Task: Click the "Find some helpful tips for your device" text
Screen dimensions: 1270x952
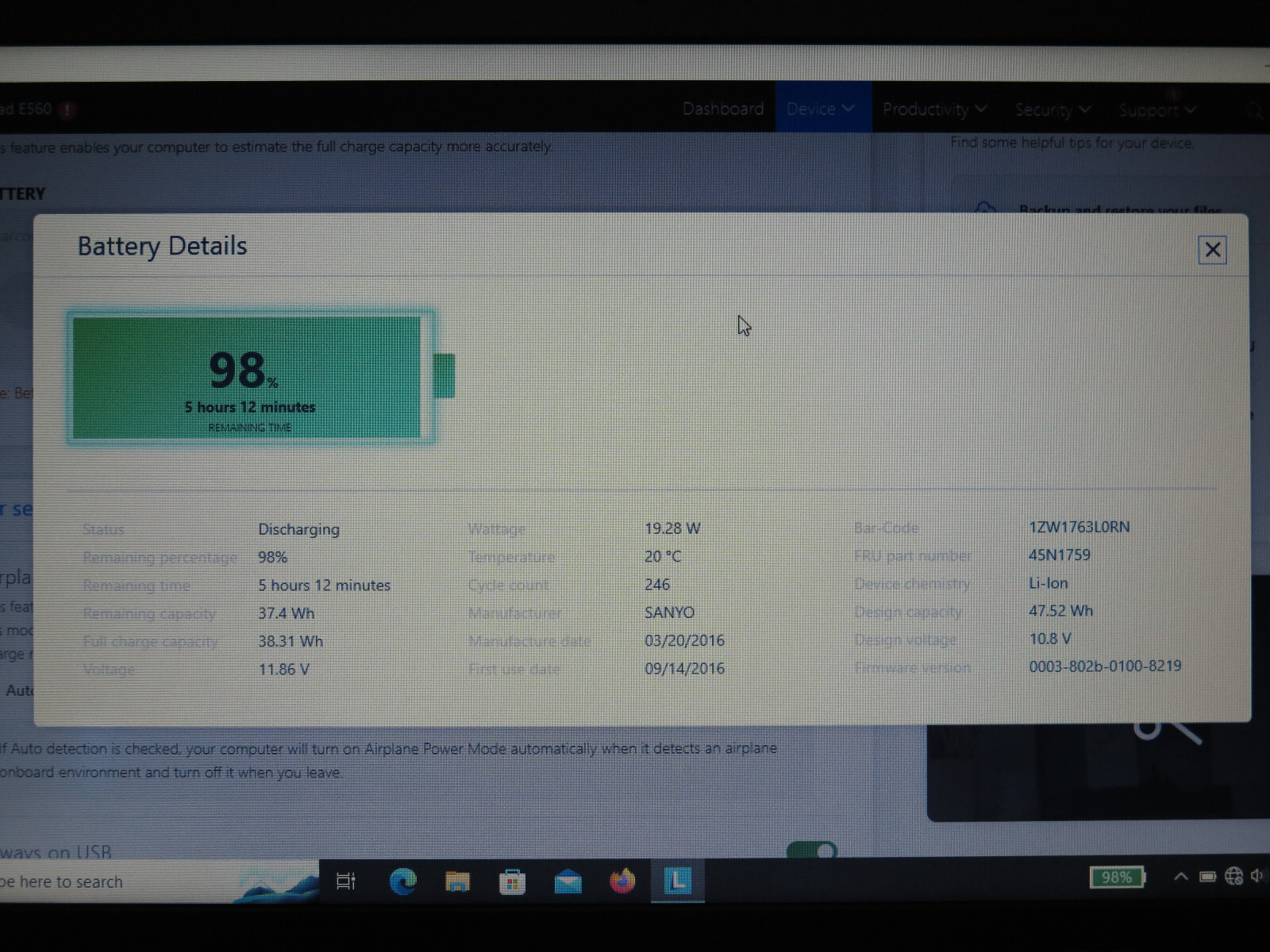Action: pos(1072,143)
